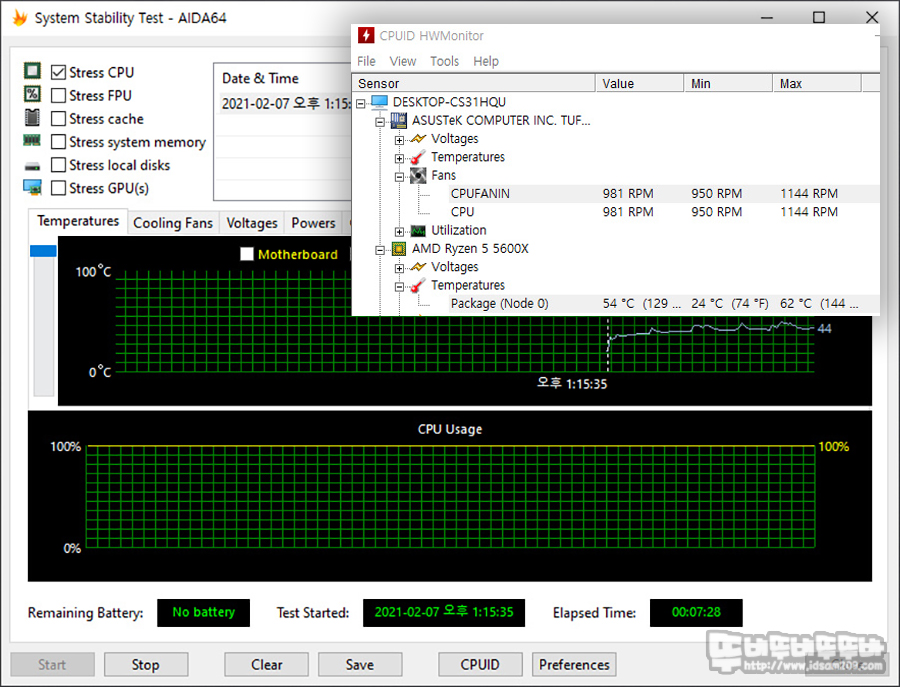Maximize the AIDA64 window
Image resolution: width=900 pixels, height=687 pixels.
coord(819,18)
